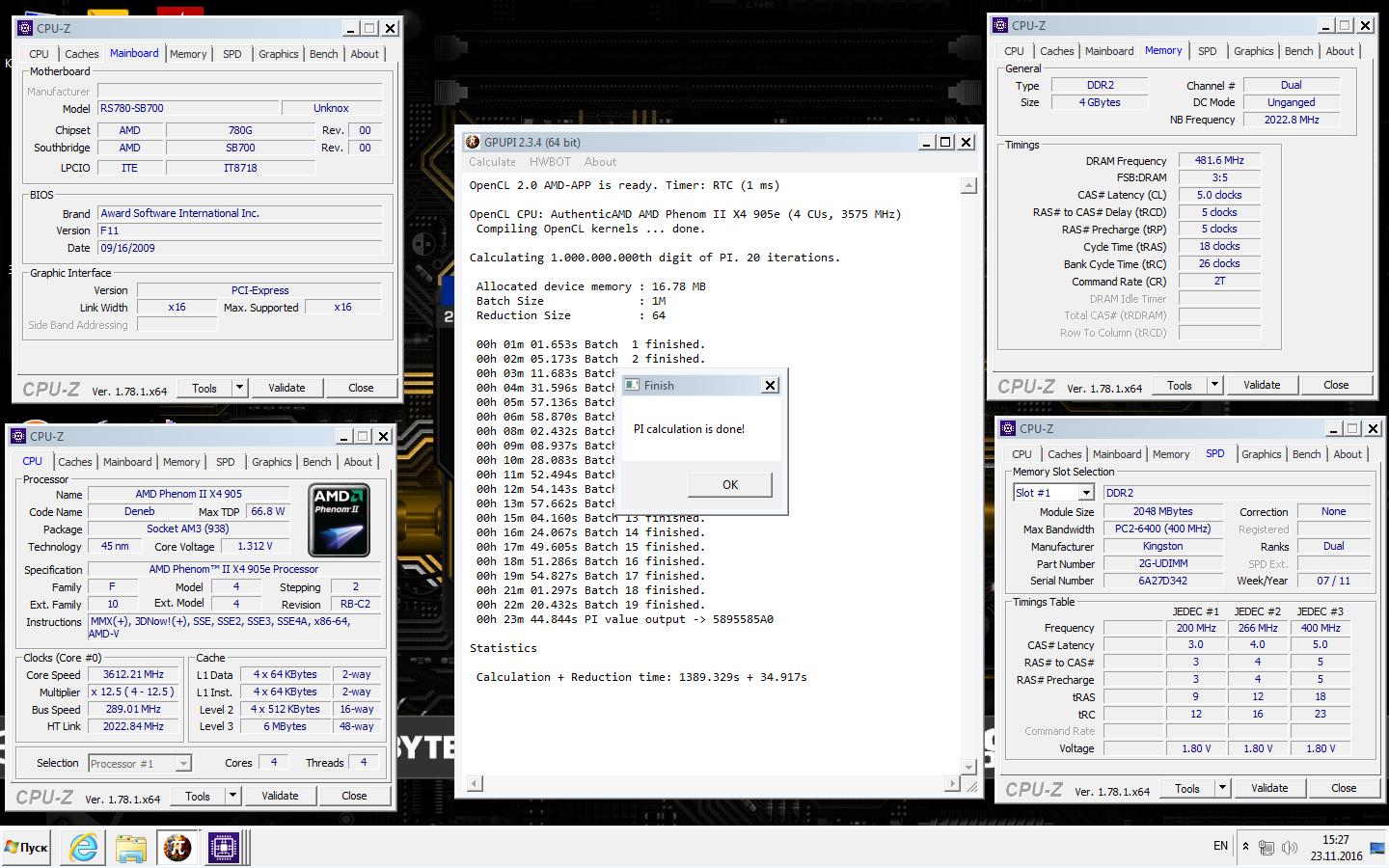Click Close button in SPD window
Viewport: 1389px width, 868px height.
tap(1344, 788)
